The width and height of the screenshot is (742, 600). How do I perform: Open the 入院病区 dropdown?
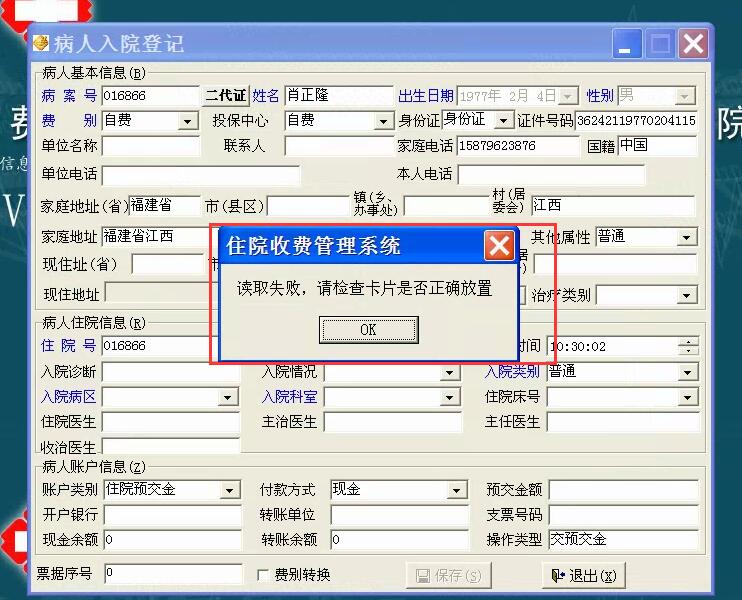point(228,397)
